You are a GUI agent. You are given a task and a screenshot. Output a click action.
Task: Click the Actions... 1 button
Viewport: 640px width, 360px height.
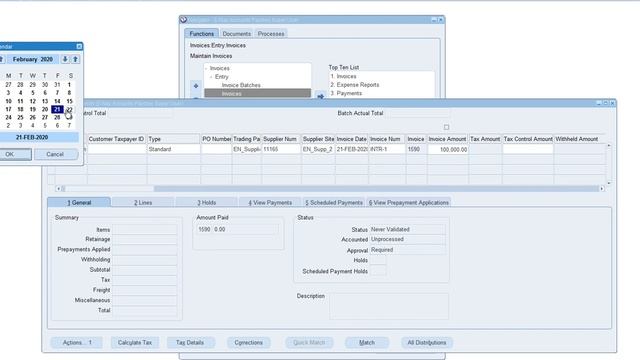click(x=77, y=342)
